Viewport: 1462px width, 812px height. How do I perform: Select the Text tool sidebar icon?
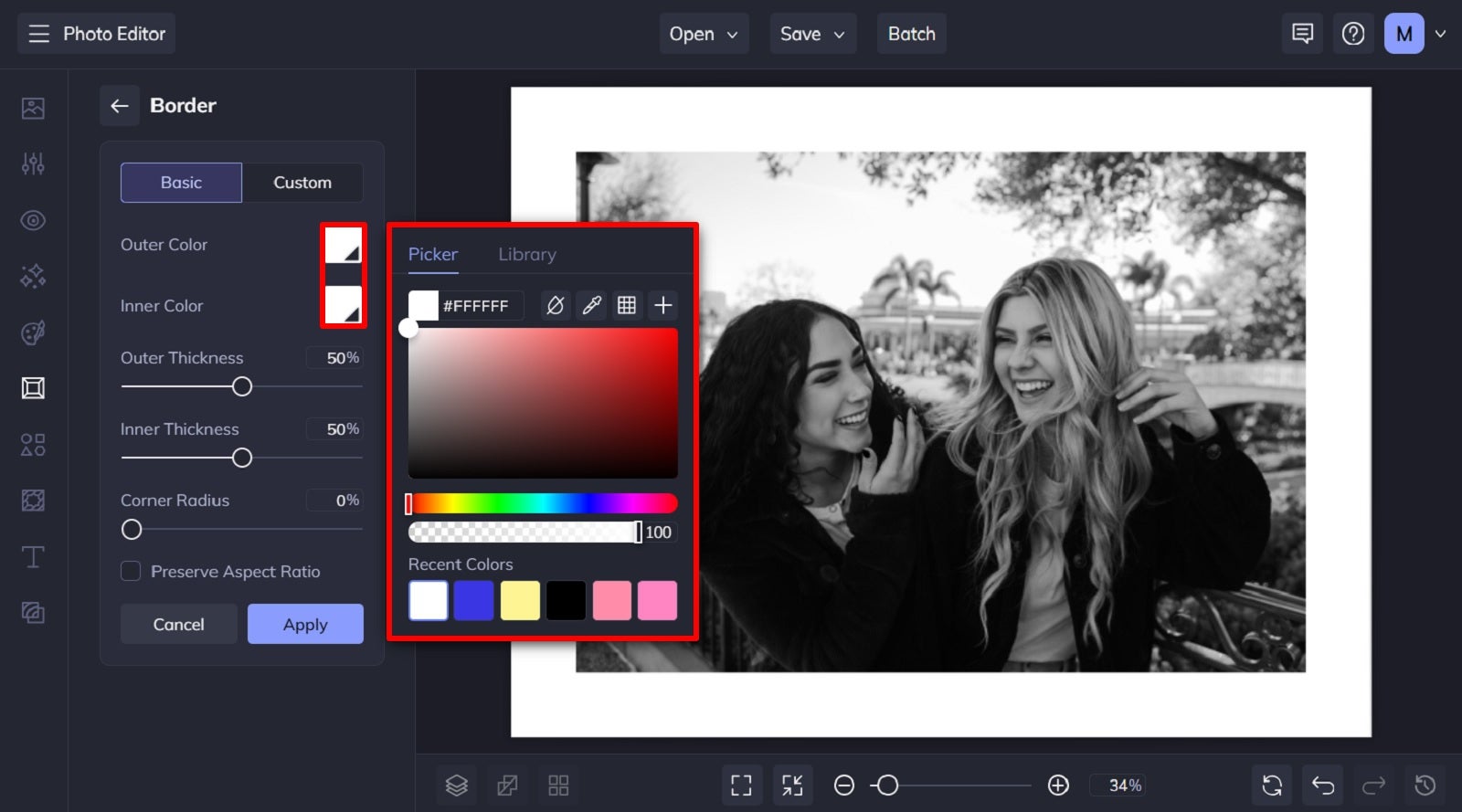pyautogui.click(x=33, y=556)
